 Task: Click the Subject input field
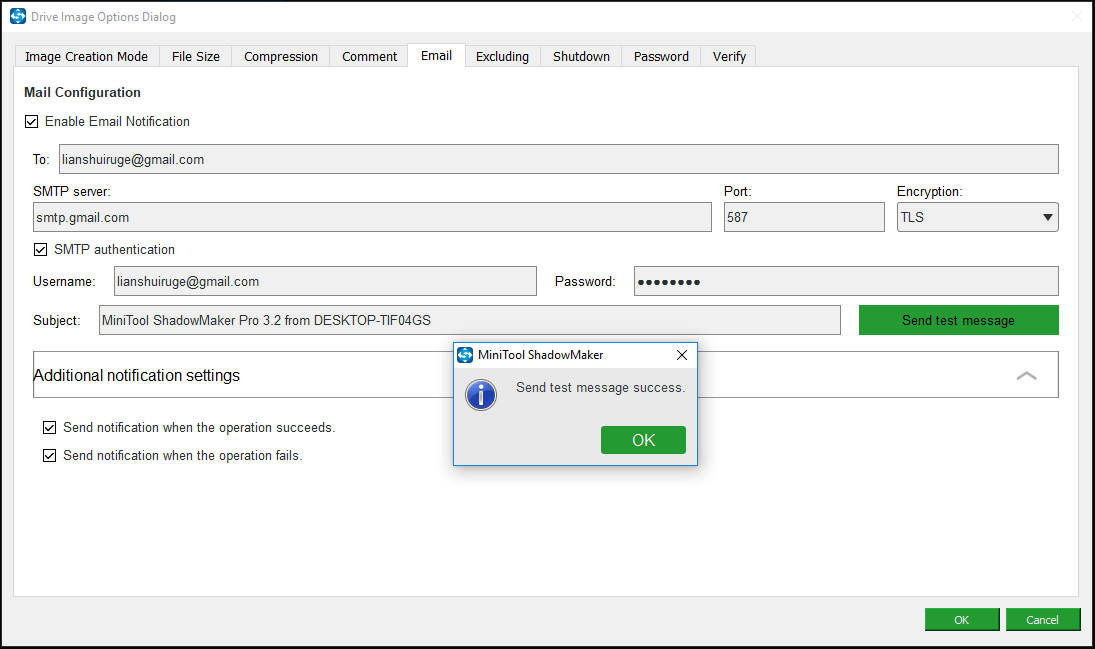click(x=469, y=320)
